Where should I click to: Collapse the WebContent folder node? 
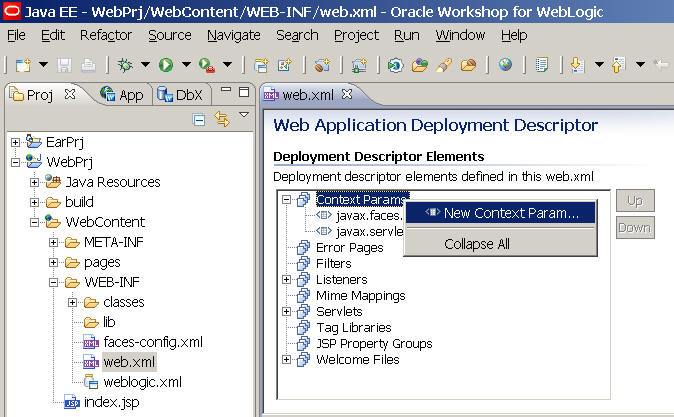pyautogui.click(x=34, y=222)
